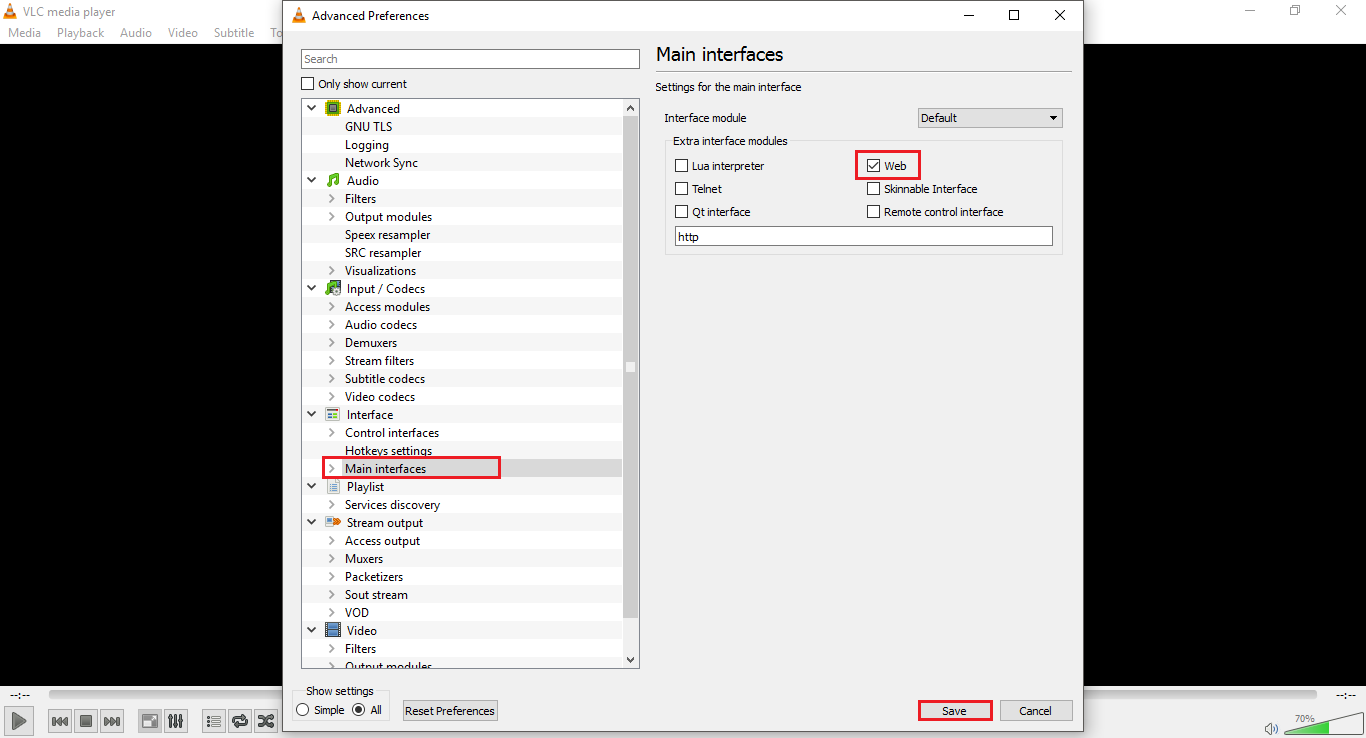Enable the Lua interpreter checkbox
This screenshot has height=738, width=1366.
click(682, 166)
